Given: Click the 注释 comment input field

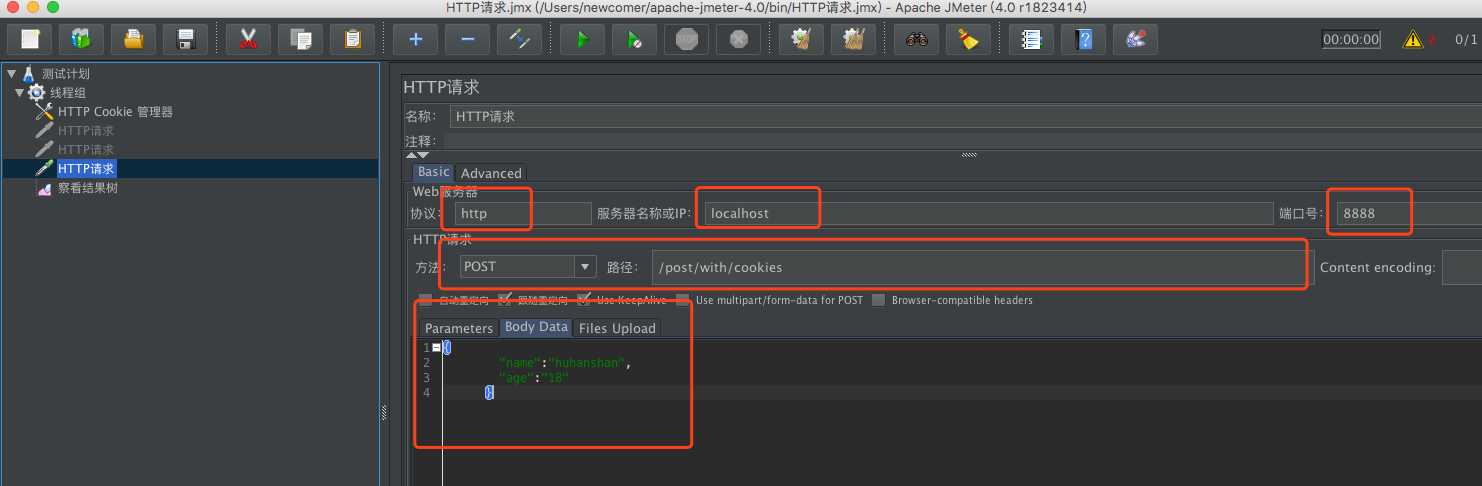Looking at the screenshot, I should pyautogui.click(x=961, y=141).
